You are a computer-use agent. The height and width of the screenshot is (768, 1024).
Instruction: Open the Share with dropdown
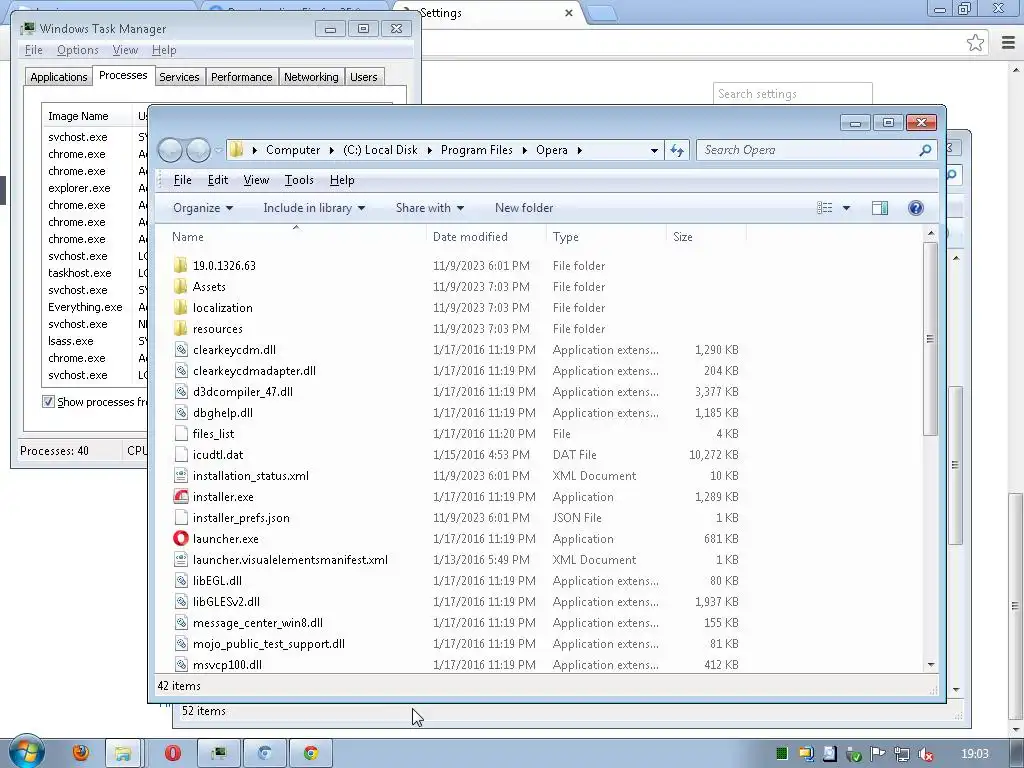[x=430, y=208]
